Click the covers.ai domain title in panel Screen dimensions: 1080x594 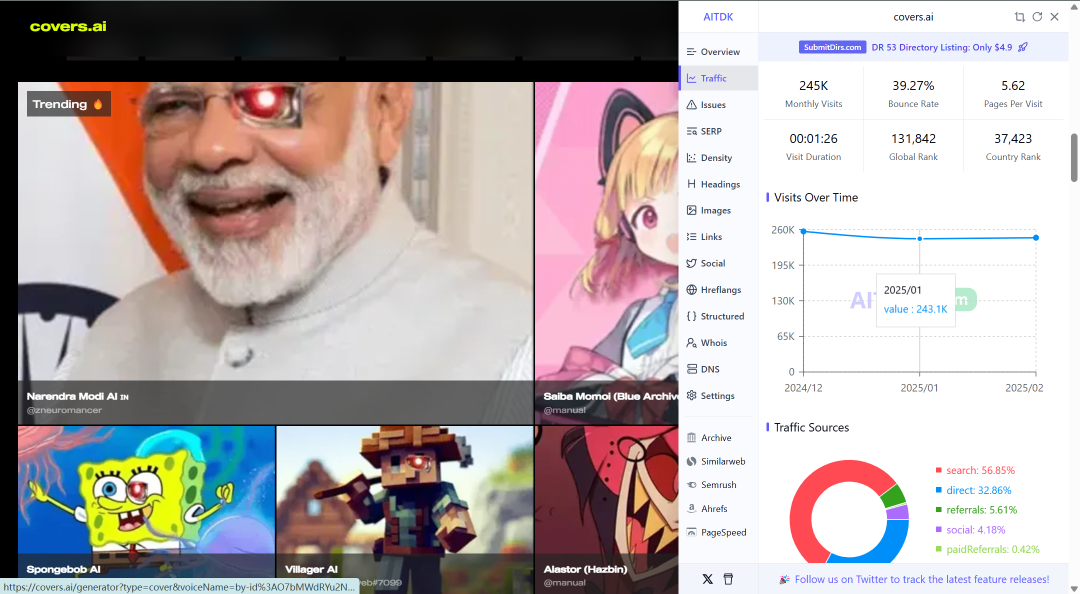click(913, 17)
